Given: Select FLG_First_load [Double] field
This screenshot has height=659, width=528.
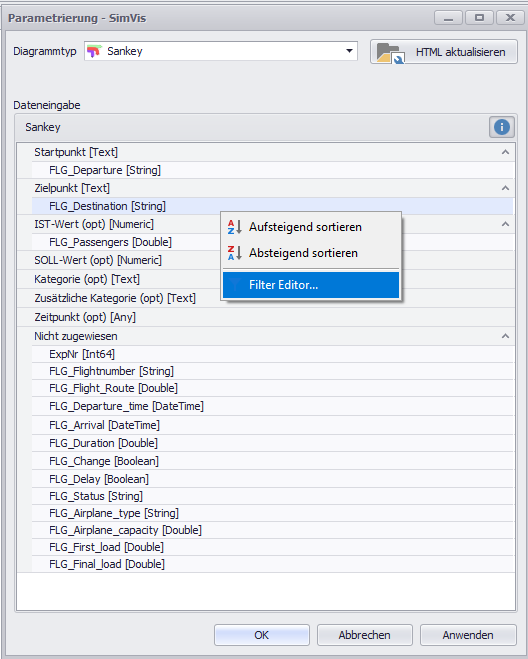Looking at the screenshot, I should [273, 547].
